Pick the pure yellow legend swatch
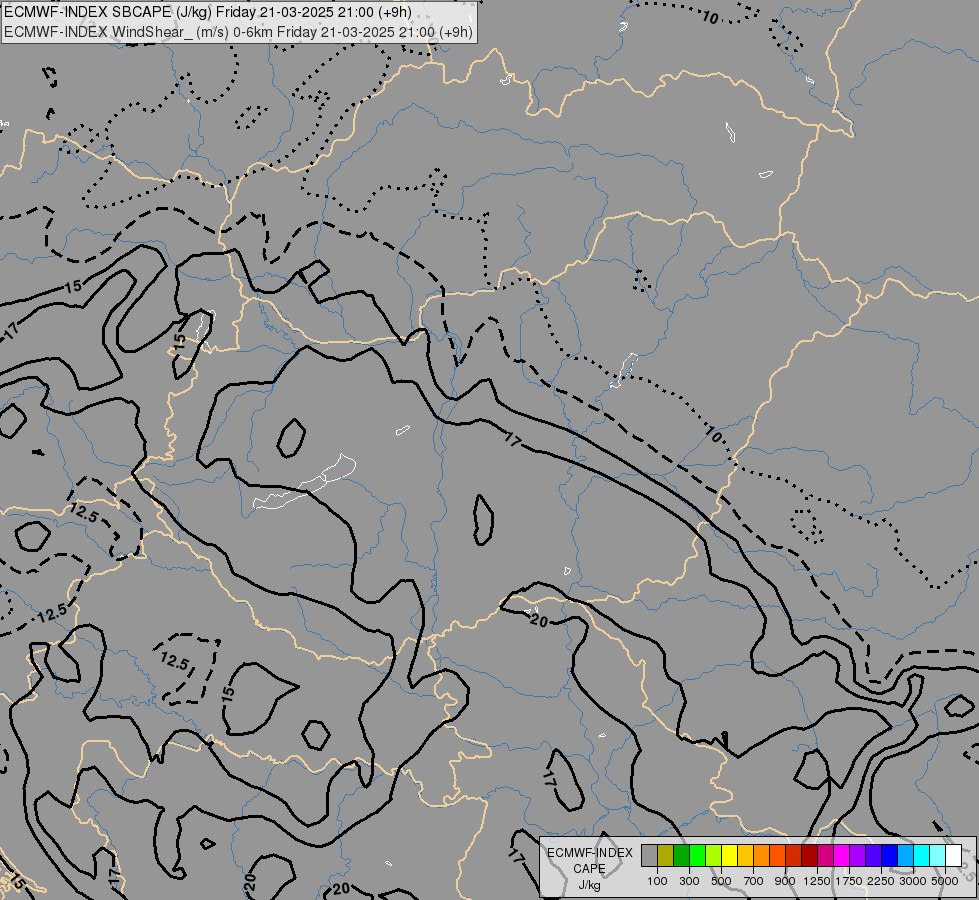Screen dimensions: 979x900 [729, 855]
